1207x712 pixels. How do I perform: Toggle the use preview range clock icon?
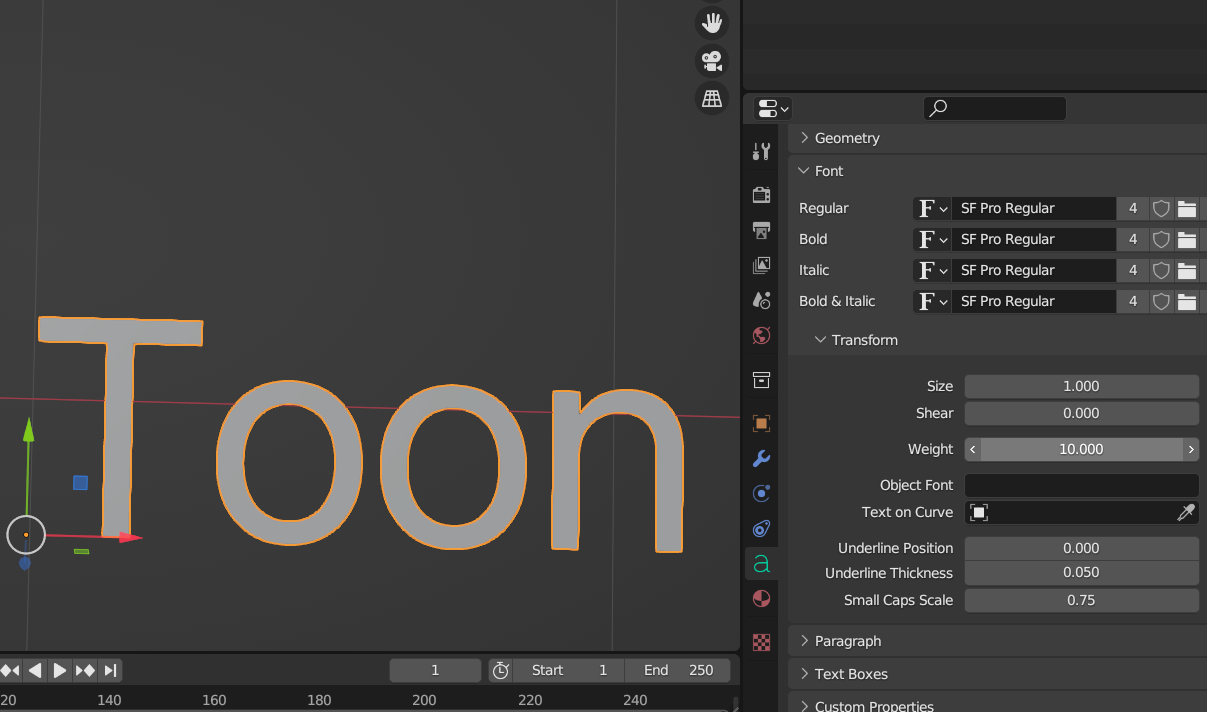[x=501, y=670]
